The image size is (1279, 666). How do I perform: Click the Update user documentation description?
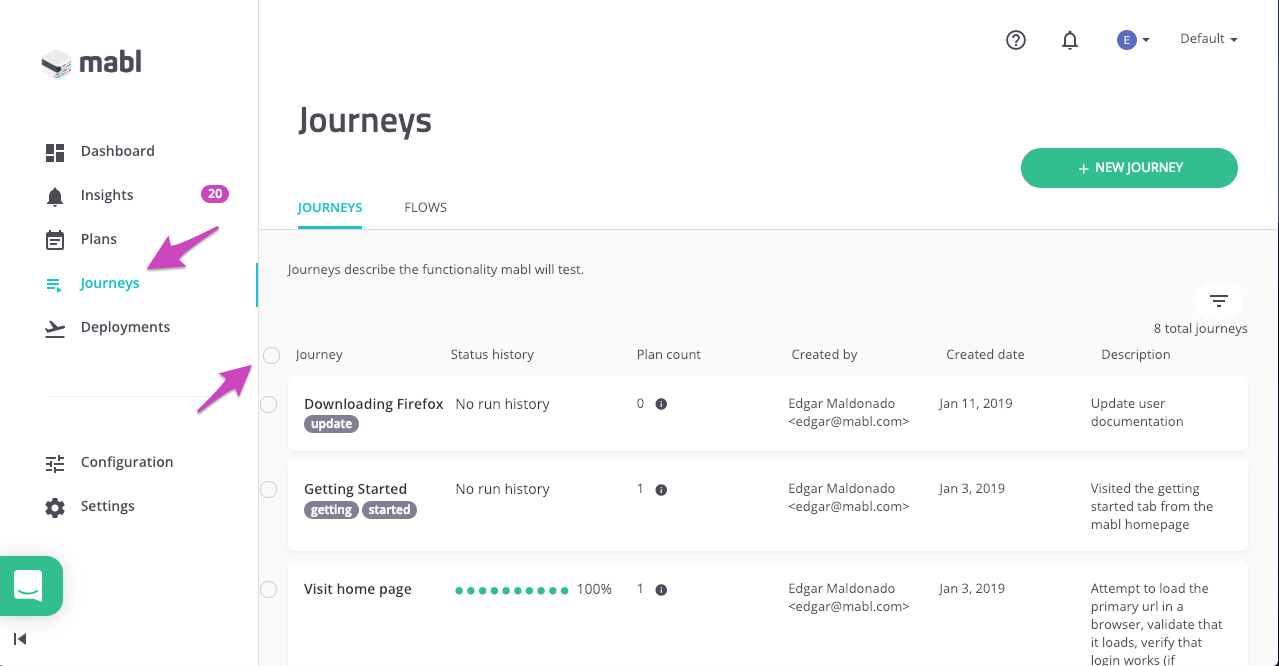click(x=1137, y=413)
